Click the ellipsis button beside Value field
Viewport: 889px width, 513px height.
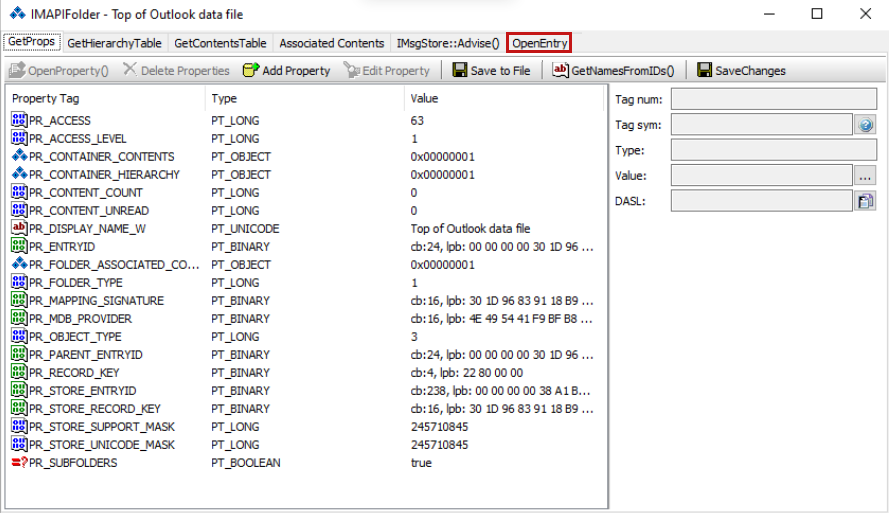pyautogui.click(x=865, y=176)
